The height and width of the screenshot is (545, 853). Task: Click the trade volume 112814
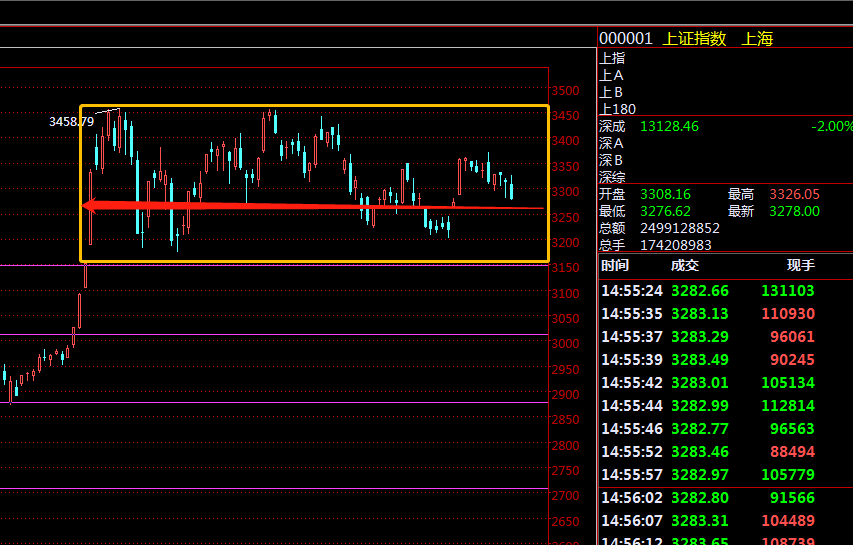[788, 406]
